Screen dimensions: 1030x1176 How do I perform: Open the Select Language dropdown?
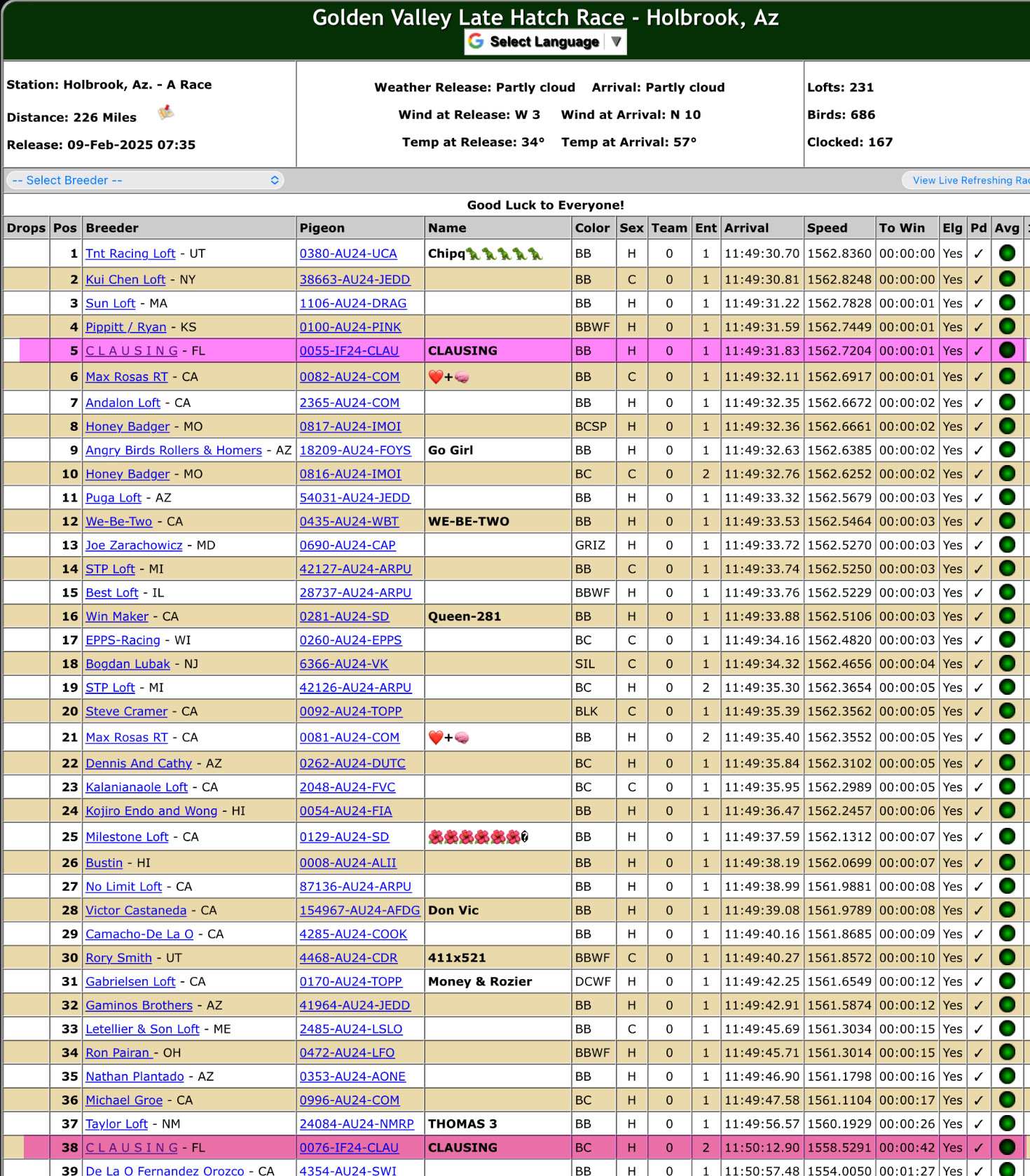click(x=544, y=41)
